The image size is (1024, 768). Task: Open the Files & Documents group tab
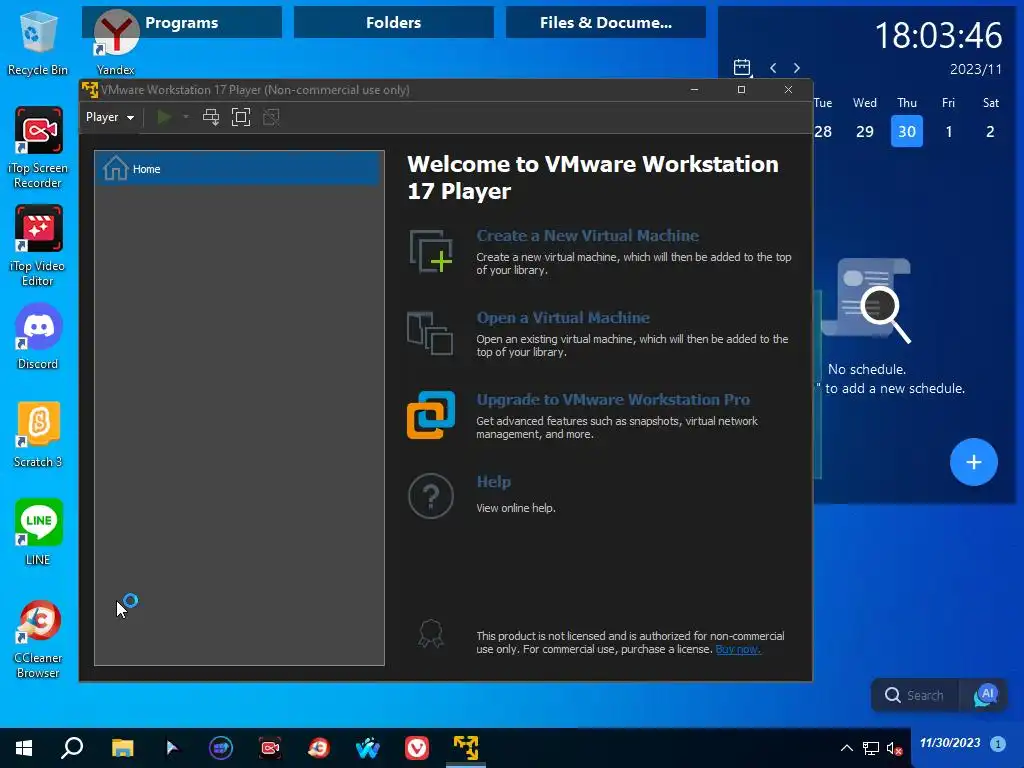coord(606,22)
